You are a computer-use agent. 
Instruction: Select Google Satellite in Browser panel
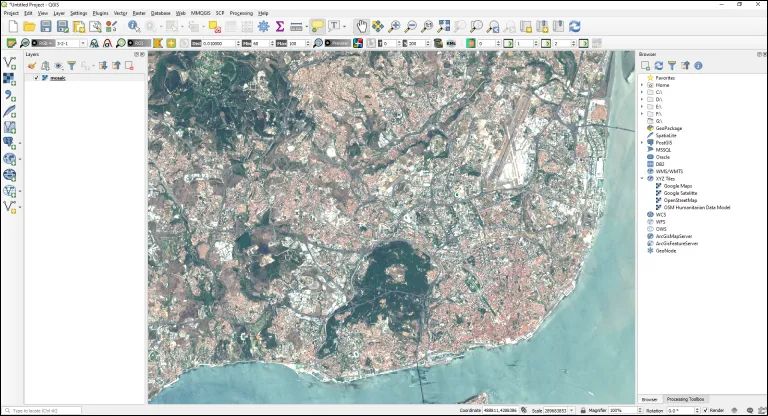pos(680,193)
